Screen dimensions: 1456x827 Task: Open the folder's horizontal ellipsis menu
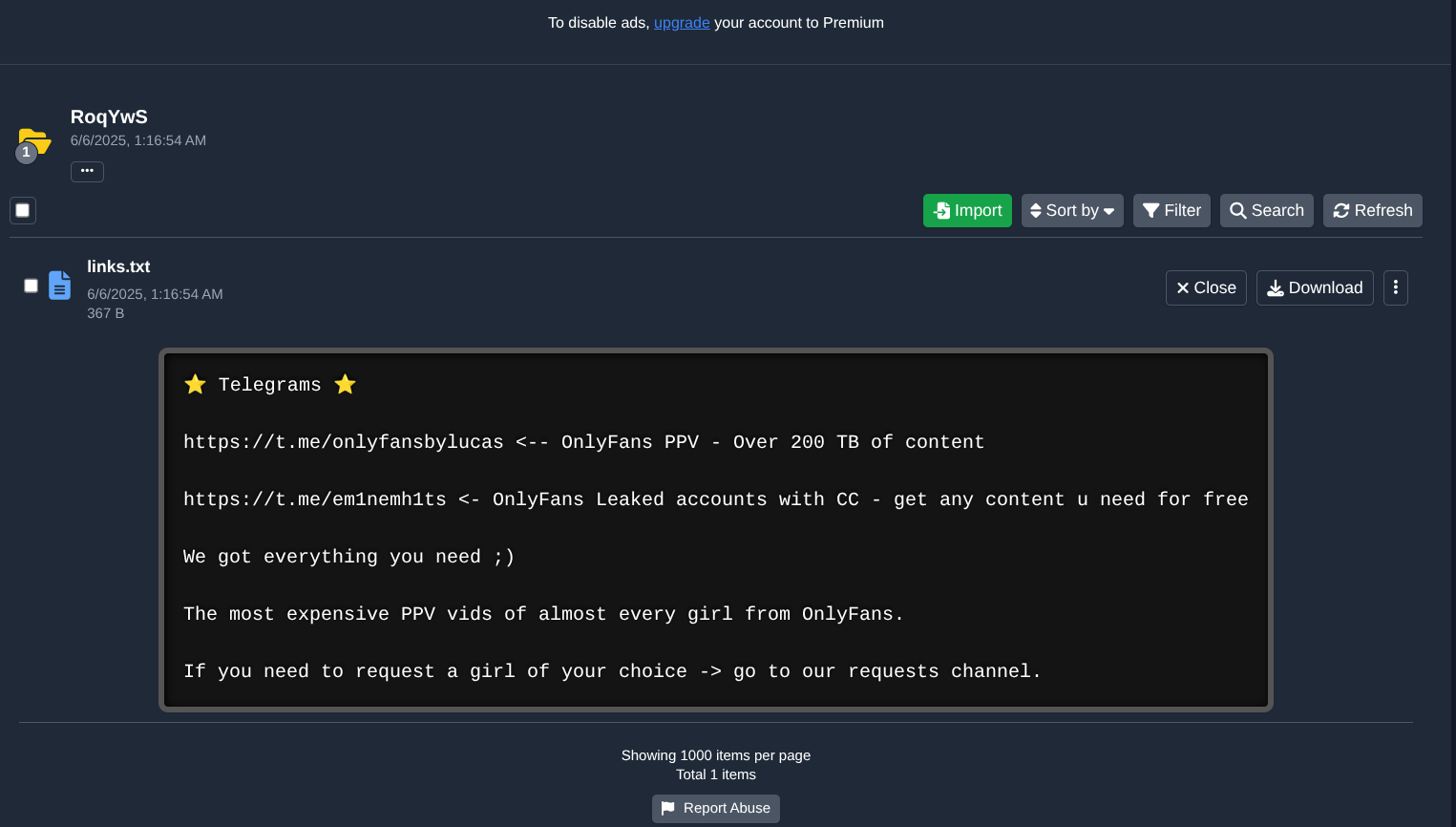point(87,172)
